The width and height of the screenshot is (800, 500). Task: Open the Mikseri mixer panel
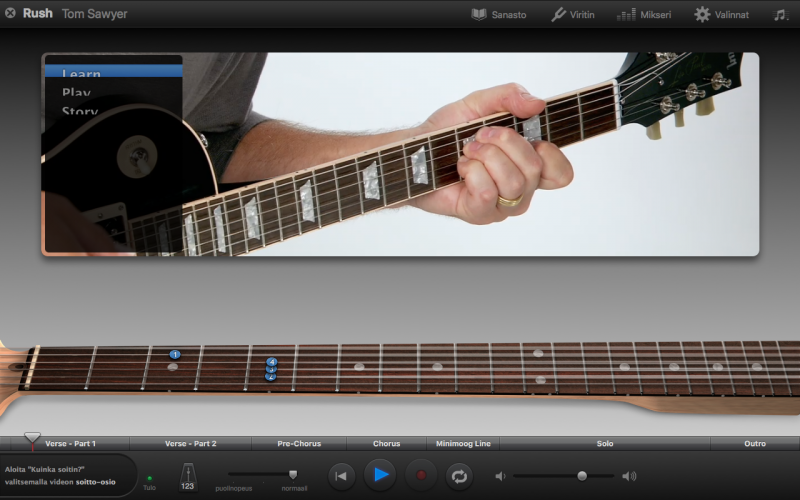(627, 14)
